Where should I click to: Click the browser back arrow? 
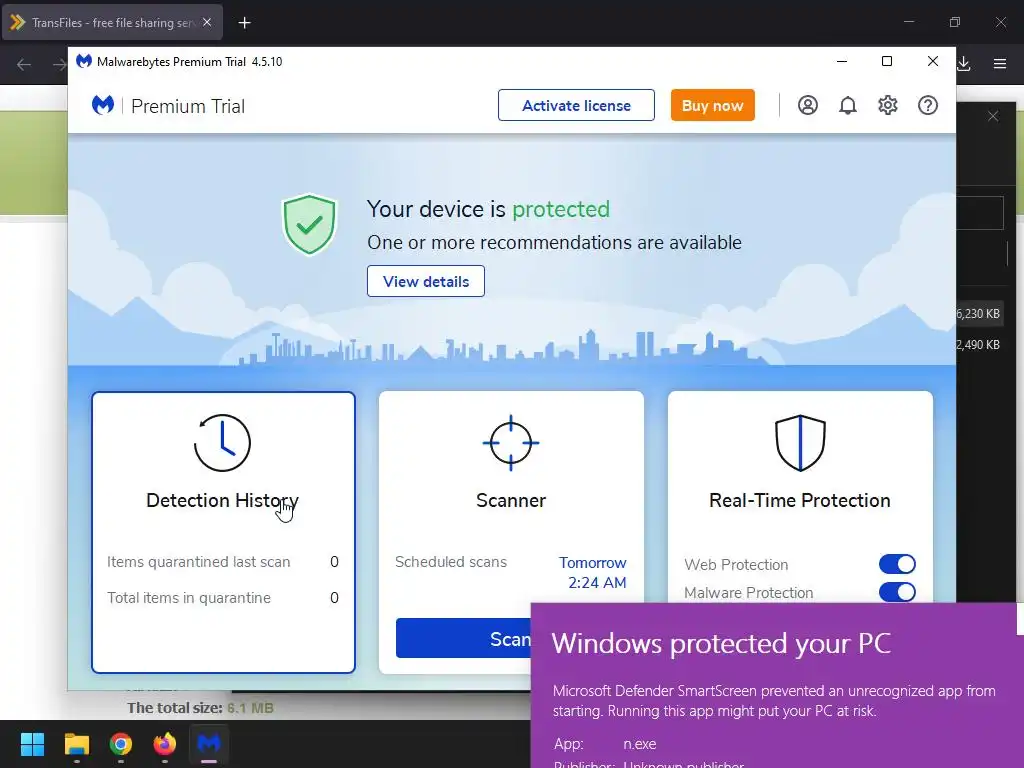(24, 65)
